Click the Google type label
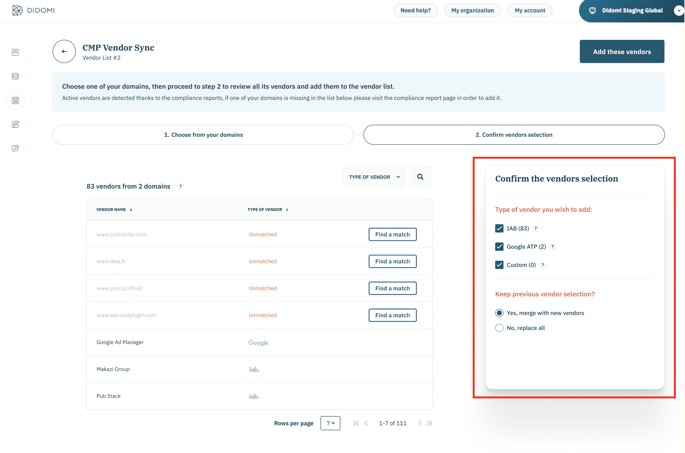The height and width of the screenshot is (453, 685). (x=258, y=343)
